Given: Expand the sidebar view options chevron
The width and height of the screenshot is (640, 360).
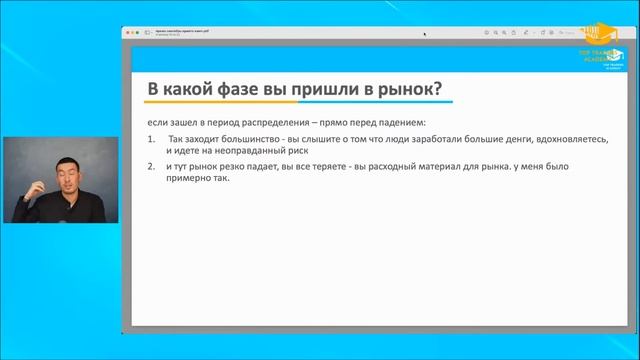Looking at the screenshot, I should tap(151, 32).
